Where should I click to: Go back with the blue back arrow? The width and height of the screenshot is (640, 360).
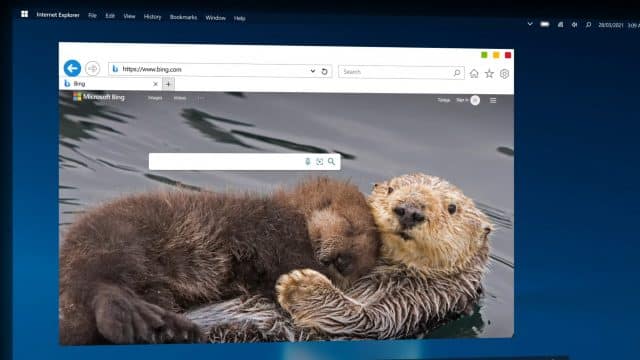coord(72,68)
